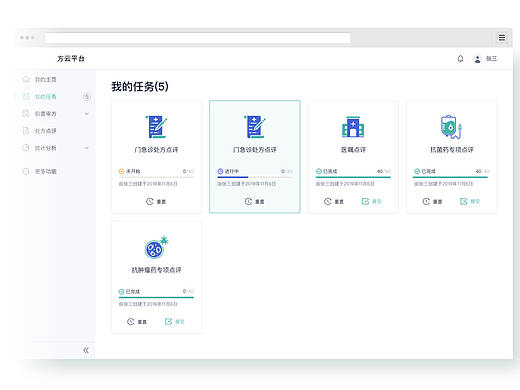This screenshot has width=520, height=390.
Task: Click the 我的任务(5) page heading
Action: [x=140, y=87]
